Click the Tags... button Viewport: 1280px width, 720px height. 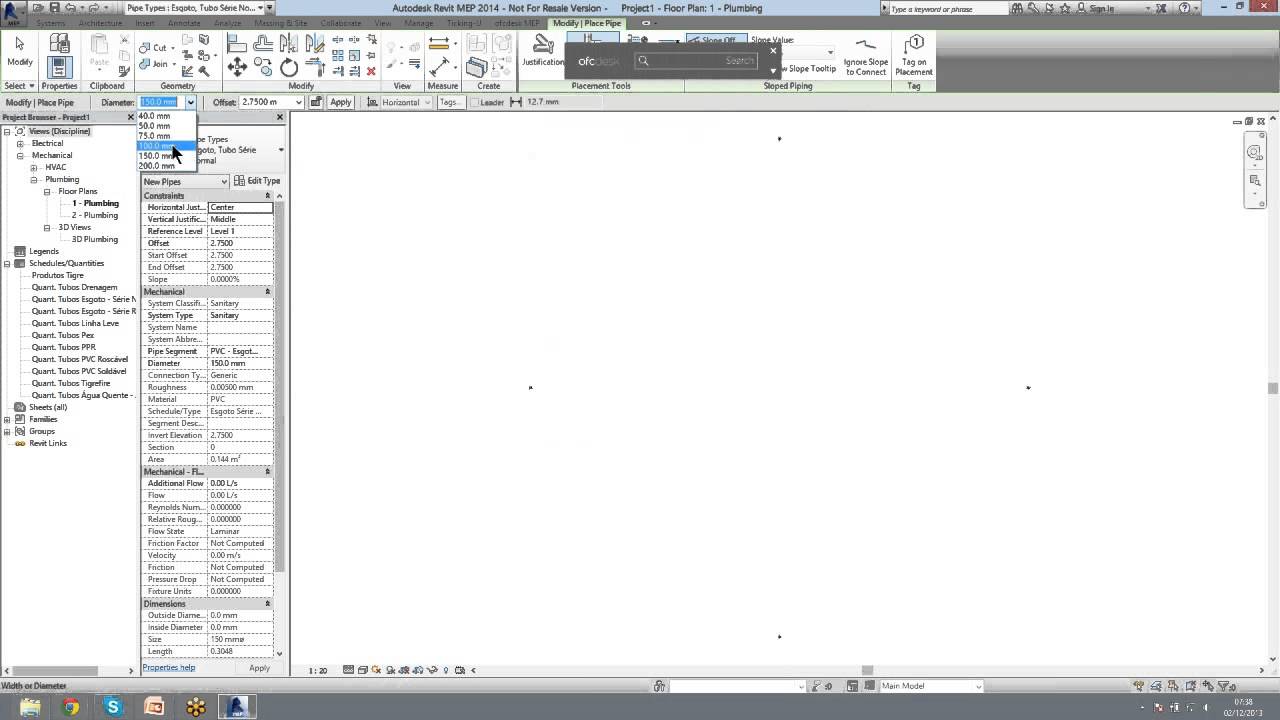click(449, 102)
